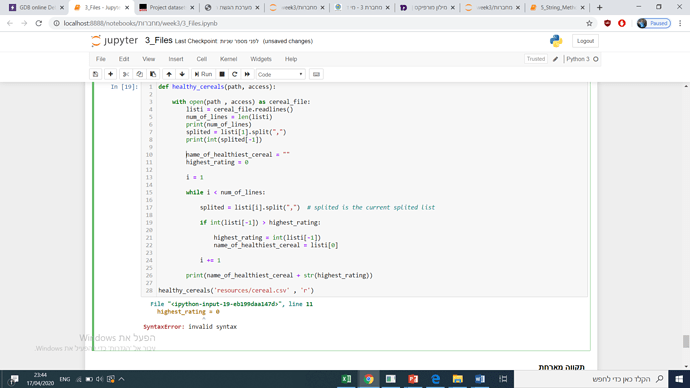Interrupt the kernel with the stop icon

pos(222,74)
